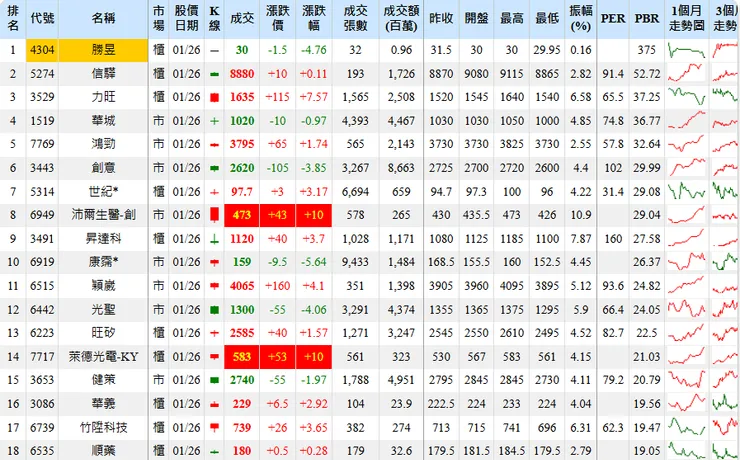The width and height of the screenshot is (740, 460).
Task: Open stock link 沛爾生醫-創
Action: [103, 215]
